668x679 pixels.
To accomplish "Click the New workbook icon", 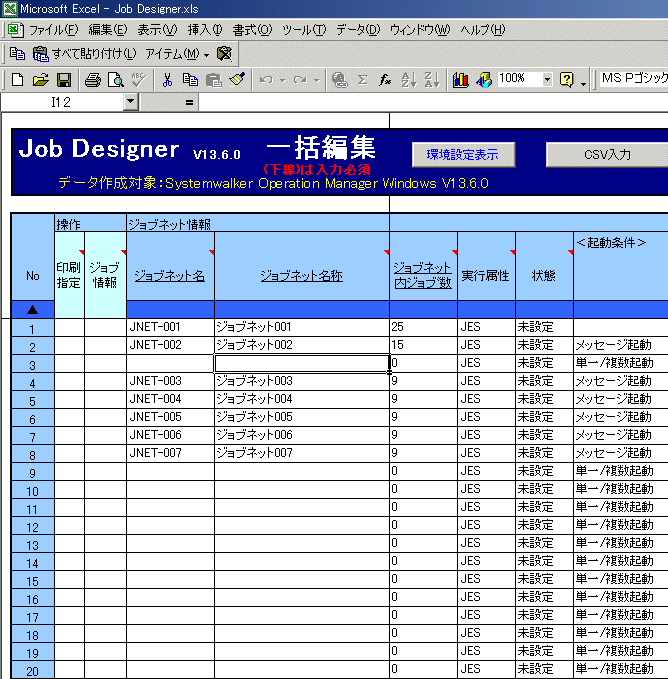I will click(17, 80).
